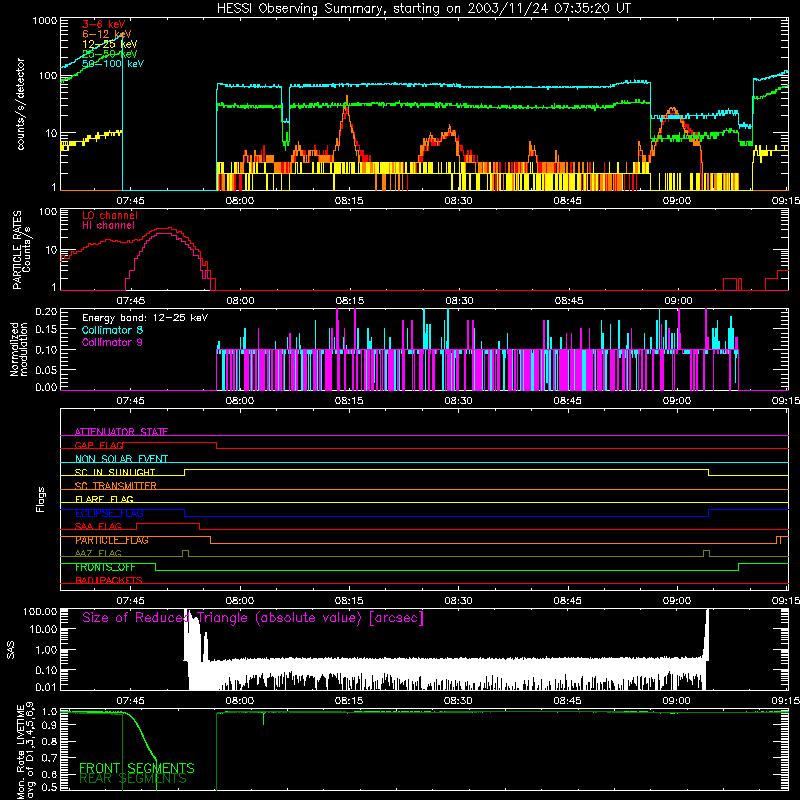Click the SAA_FLAG label
Image resolution: width=800 pixels, height=800 pixels.
click(x=98, y=526)
